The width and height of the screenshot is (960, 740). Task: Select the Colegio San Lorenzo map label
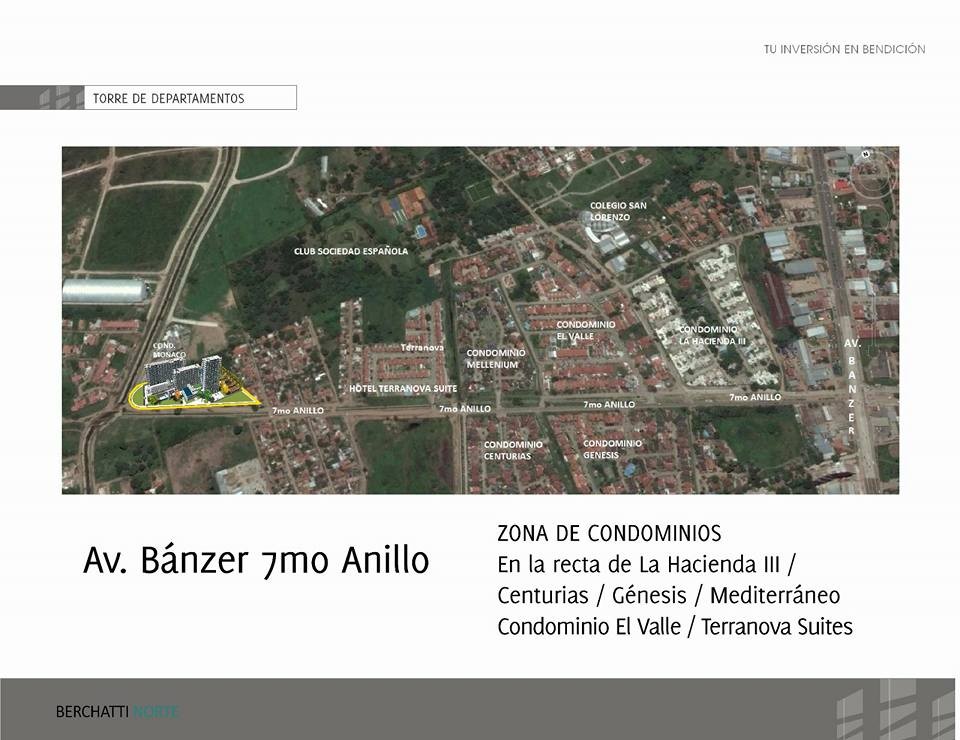tap(618, 210)
